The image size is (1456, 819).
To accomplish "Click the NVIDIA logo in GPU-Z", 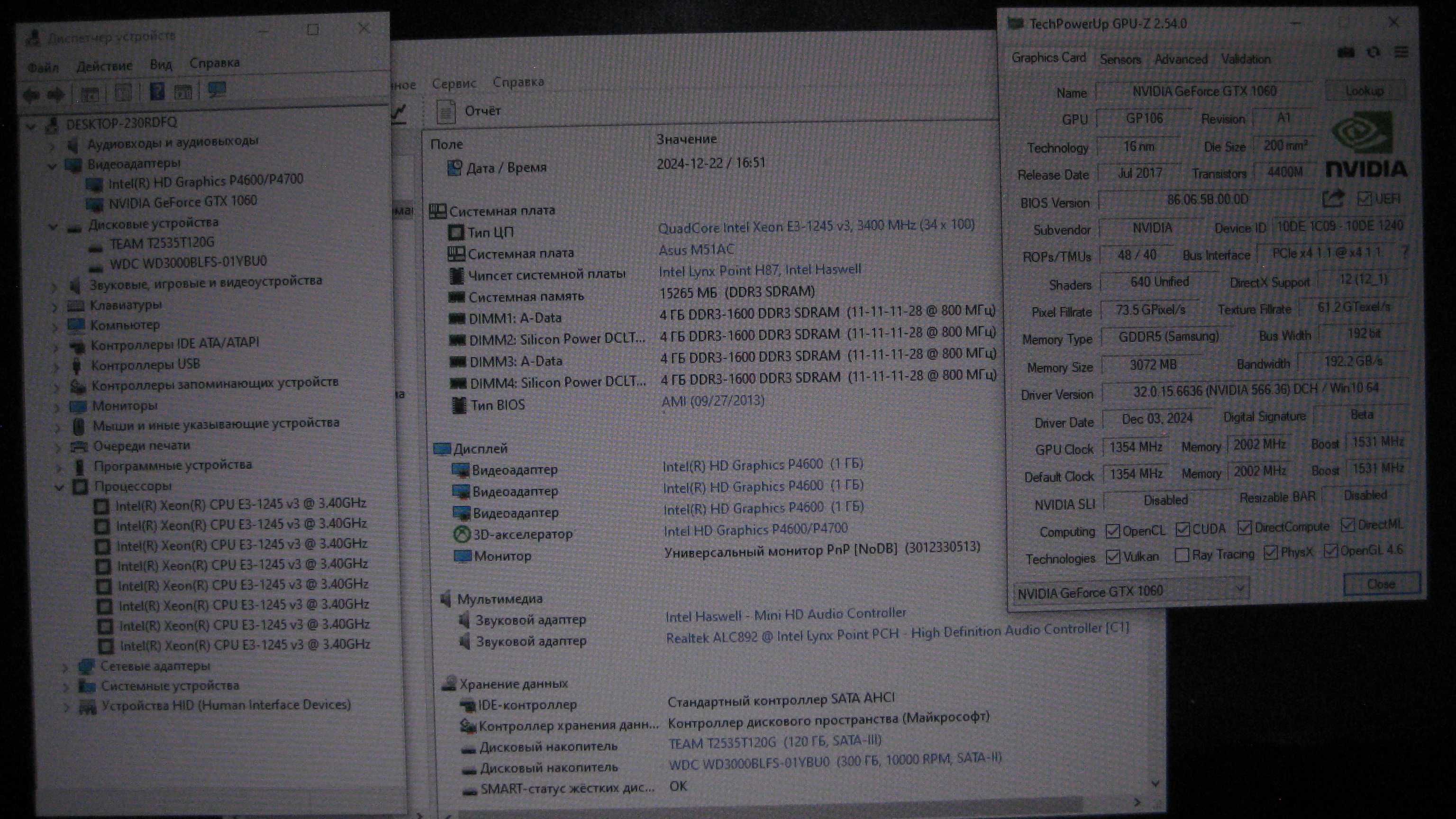I will pyautogui.click(x=1366, y=145).
